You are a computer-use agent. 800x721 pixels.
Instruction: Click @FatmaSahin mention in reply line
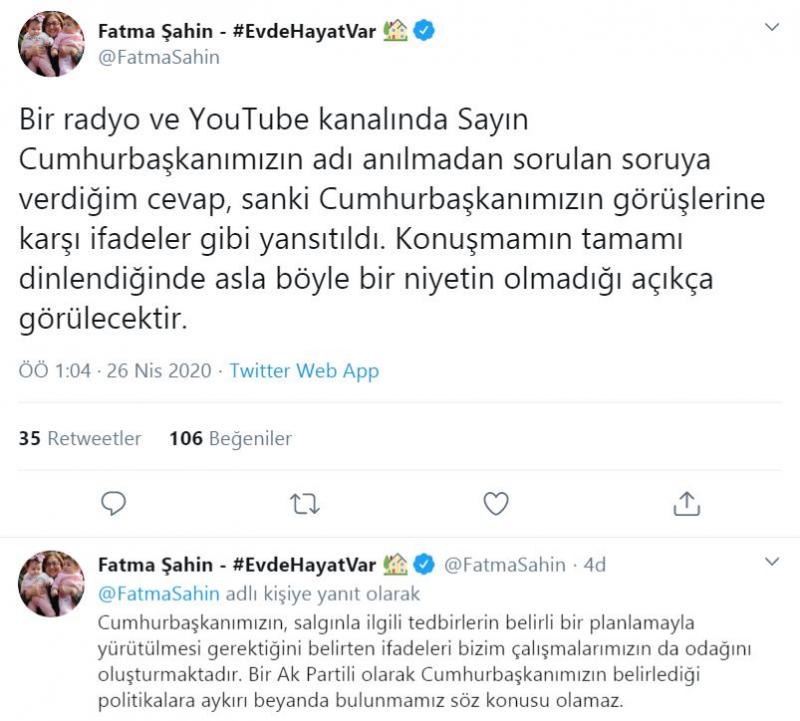click(160, 593)
